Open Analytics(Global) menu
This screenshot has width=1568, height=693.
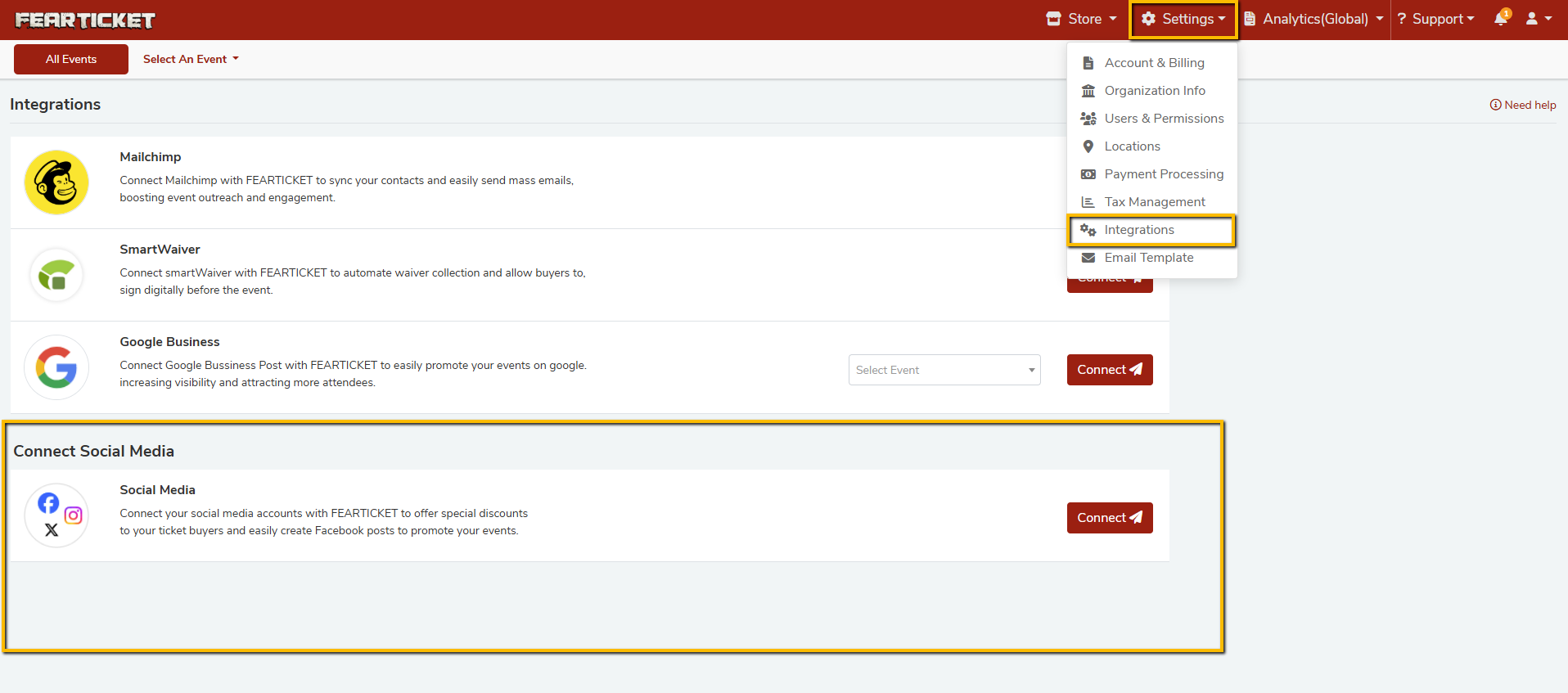click(x=1313, y=19)
